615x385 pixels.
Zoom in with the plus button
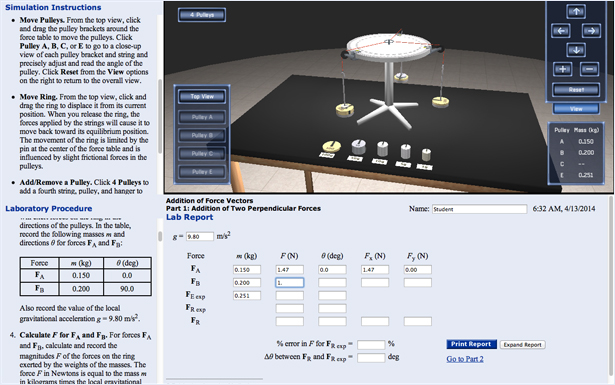pos(562,69)
